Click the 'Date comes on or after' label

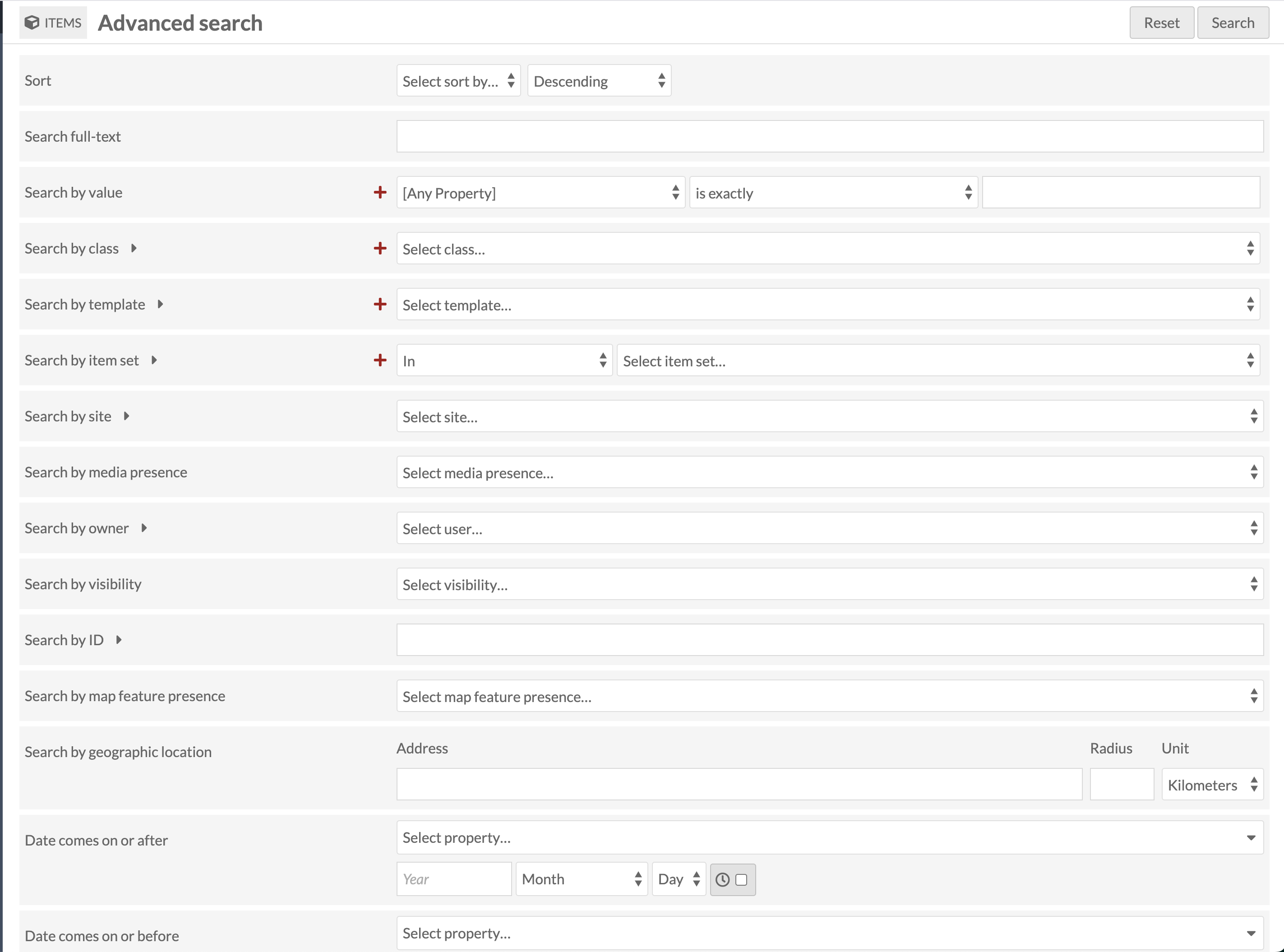click(96, 840)
